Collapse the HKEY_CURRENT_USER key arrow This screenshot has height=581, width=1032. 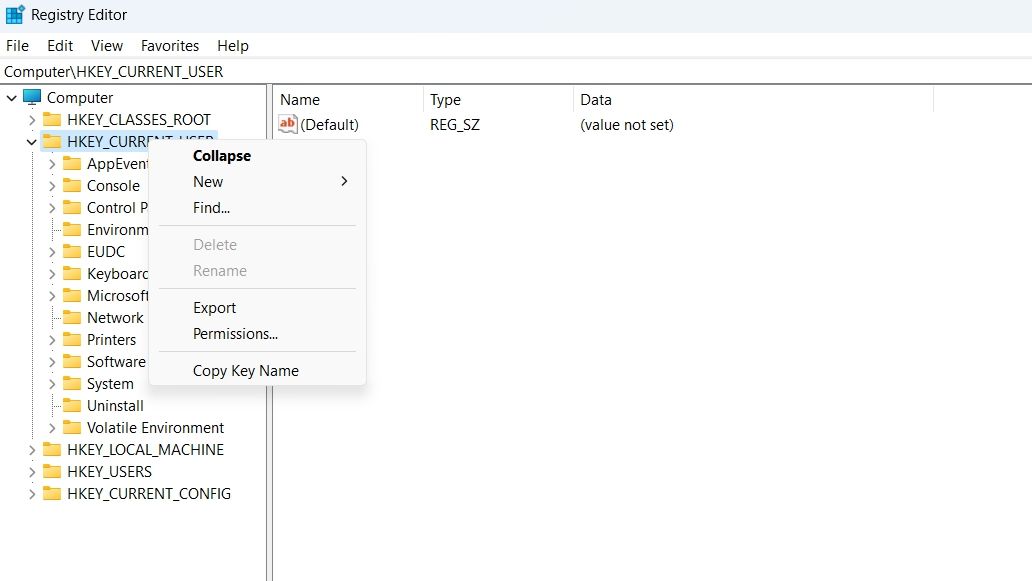click(x=32, y=141)
